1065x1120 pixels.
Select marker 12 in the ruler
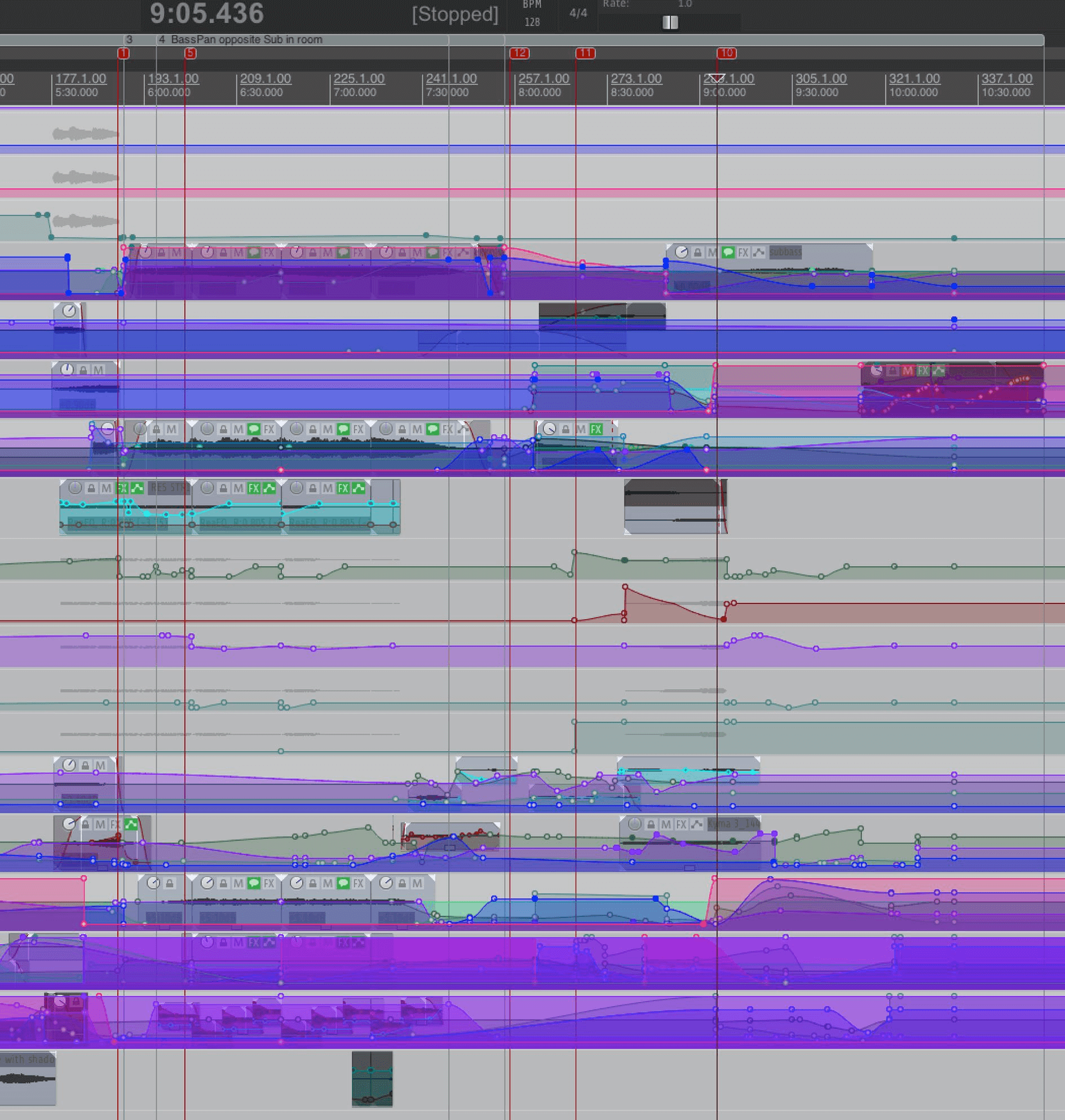tap(519, 54)
